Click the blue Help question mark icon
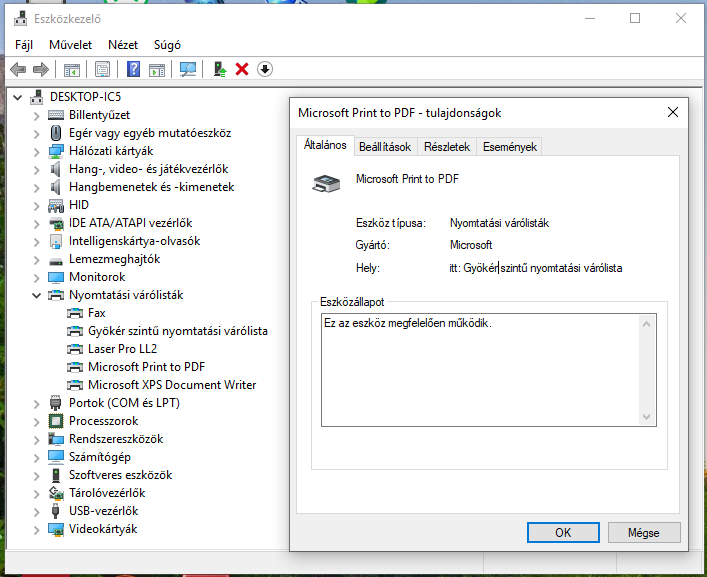 pos(133,69)
